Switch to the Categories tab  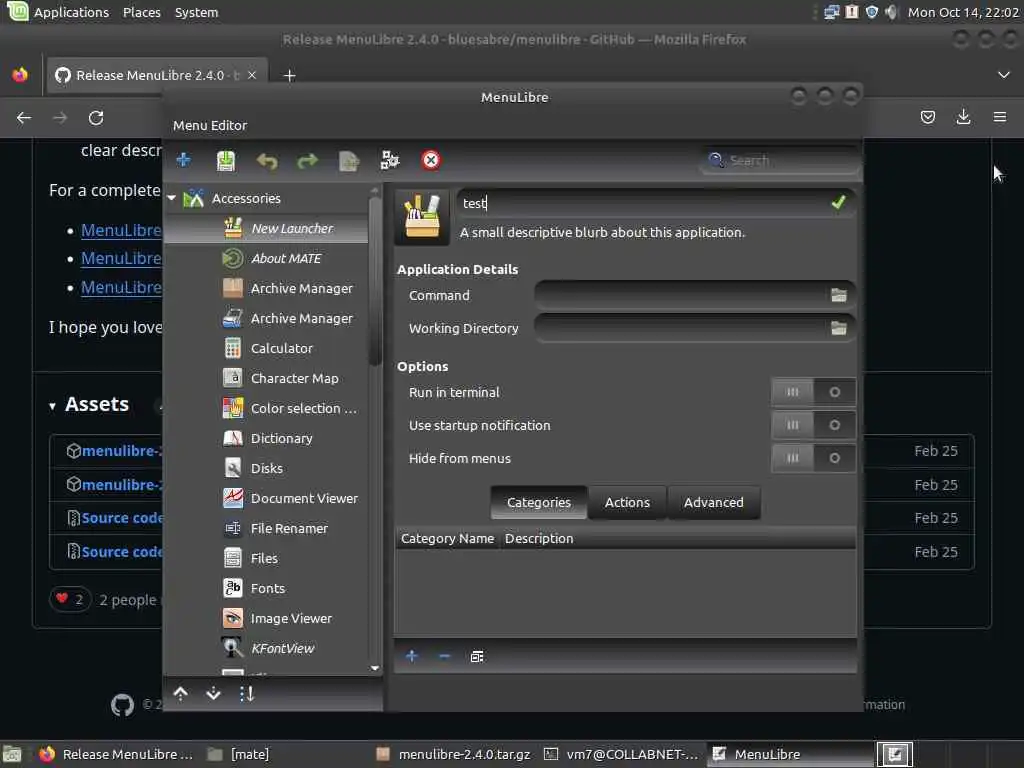pos(539,502)
